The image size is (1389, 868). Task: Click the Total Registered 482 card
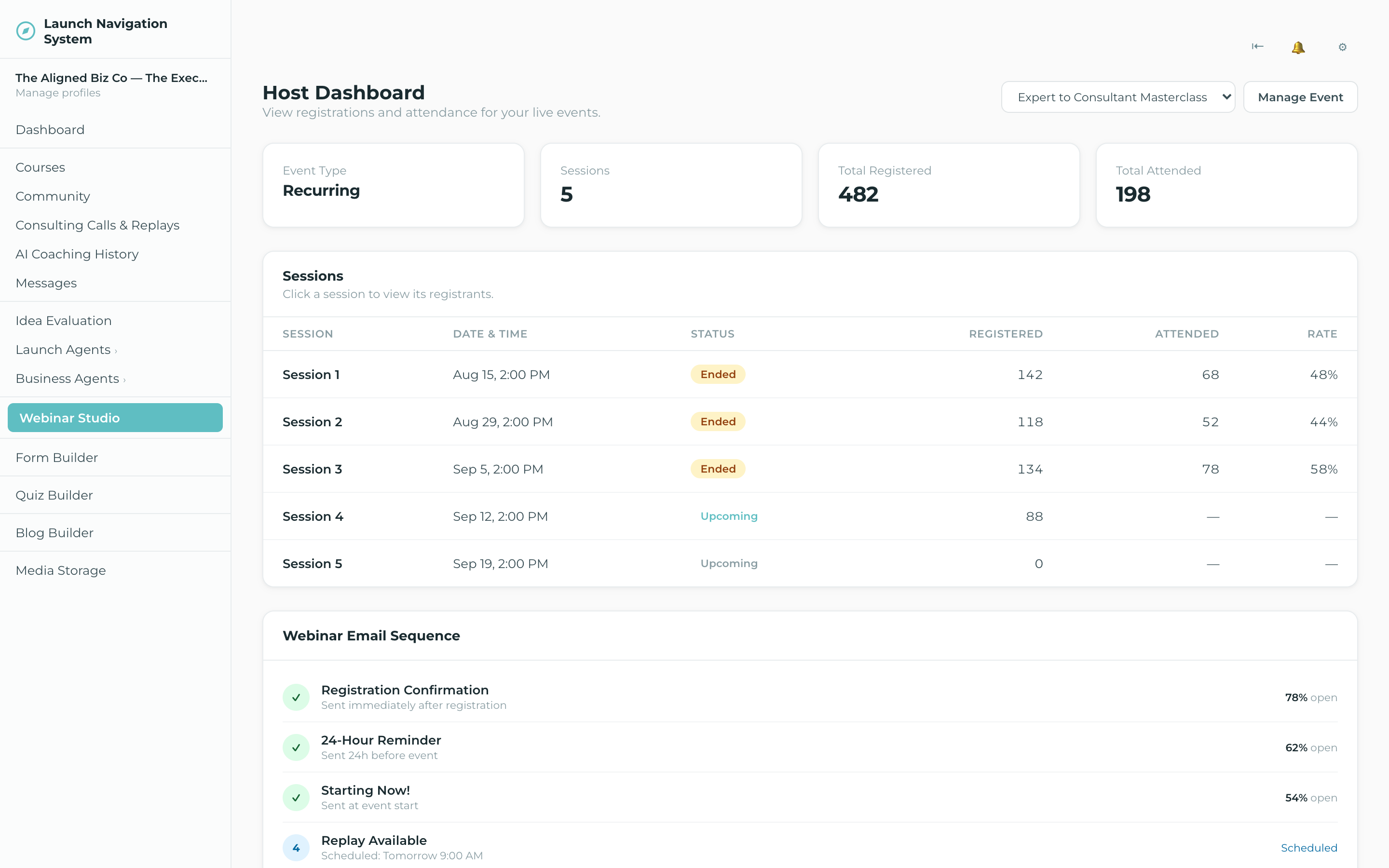click(x=948, y=185)
